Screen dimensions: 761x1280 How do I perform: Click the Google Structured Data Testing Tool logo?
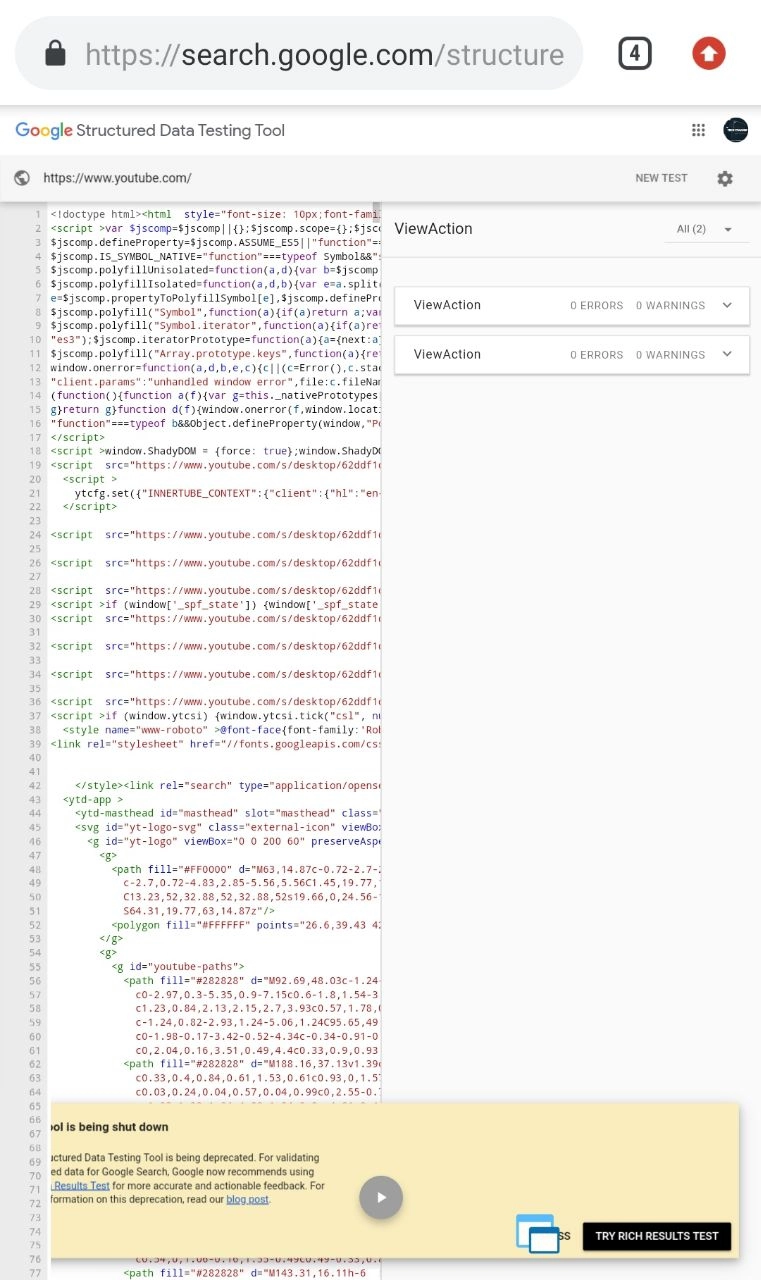(150, 131)
